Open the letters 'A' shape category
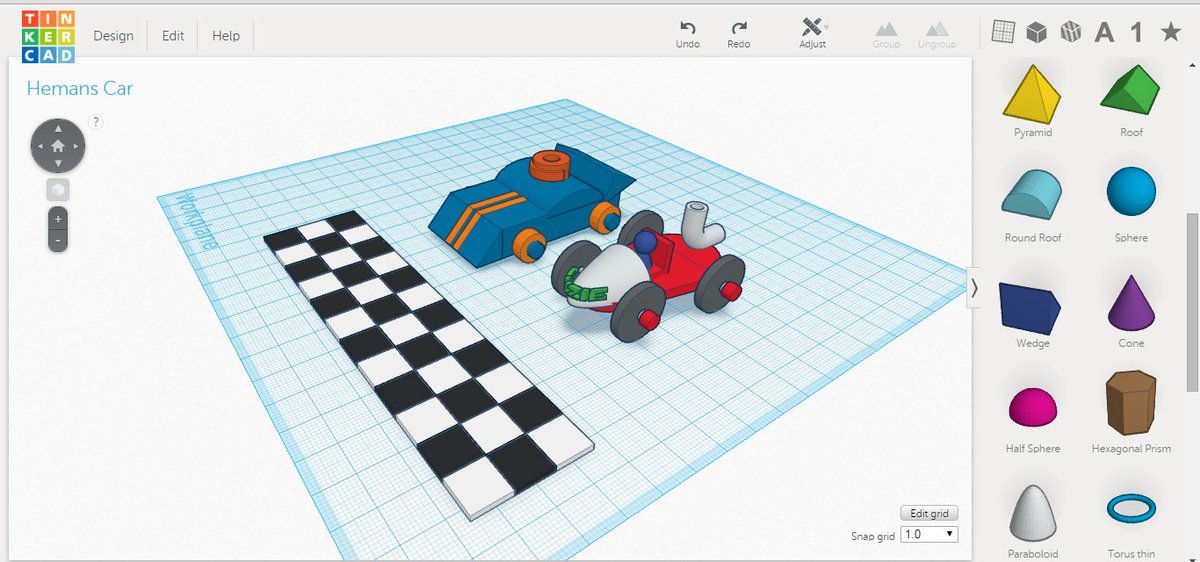Screen dimensions: 1200x562 pos(1104,33)
